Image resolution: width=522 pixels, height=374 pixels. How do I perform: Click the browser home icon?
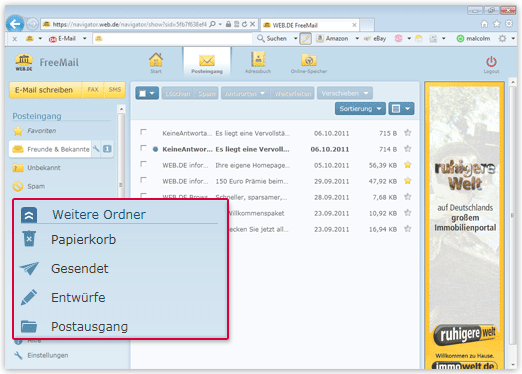tap(484, 24)
